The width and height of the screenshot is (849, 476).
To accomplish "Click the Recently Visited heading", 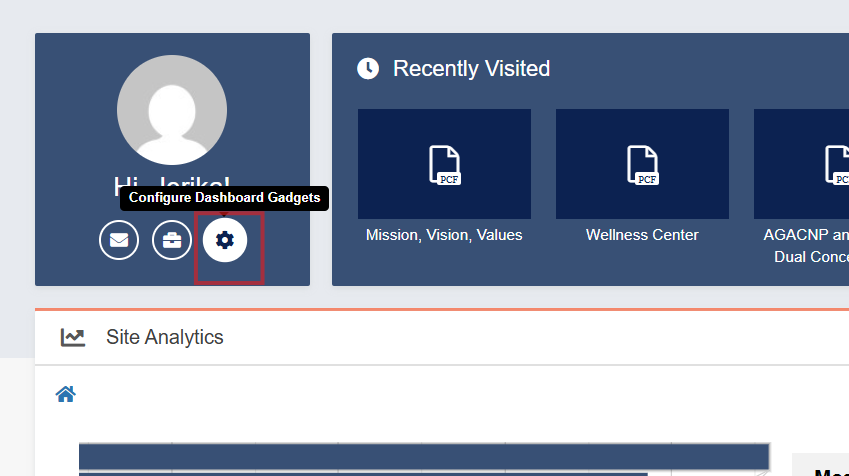I will click(x=471, y=68).
